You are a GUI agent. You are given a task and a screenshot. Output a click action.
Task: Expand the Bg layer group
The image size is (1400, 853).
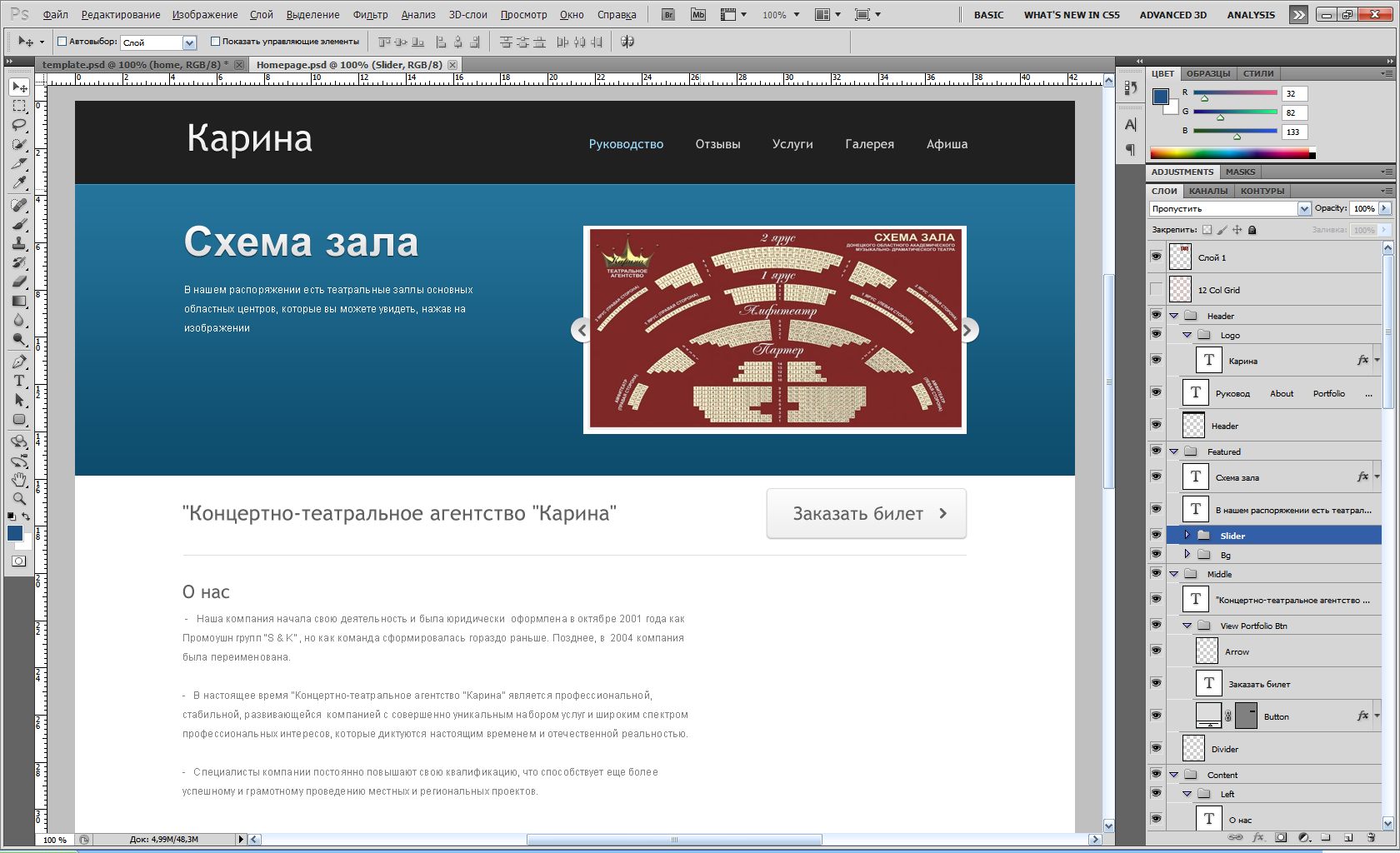pos(1187,554)
